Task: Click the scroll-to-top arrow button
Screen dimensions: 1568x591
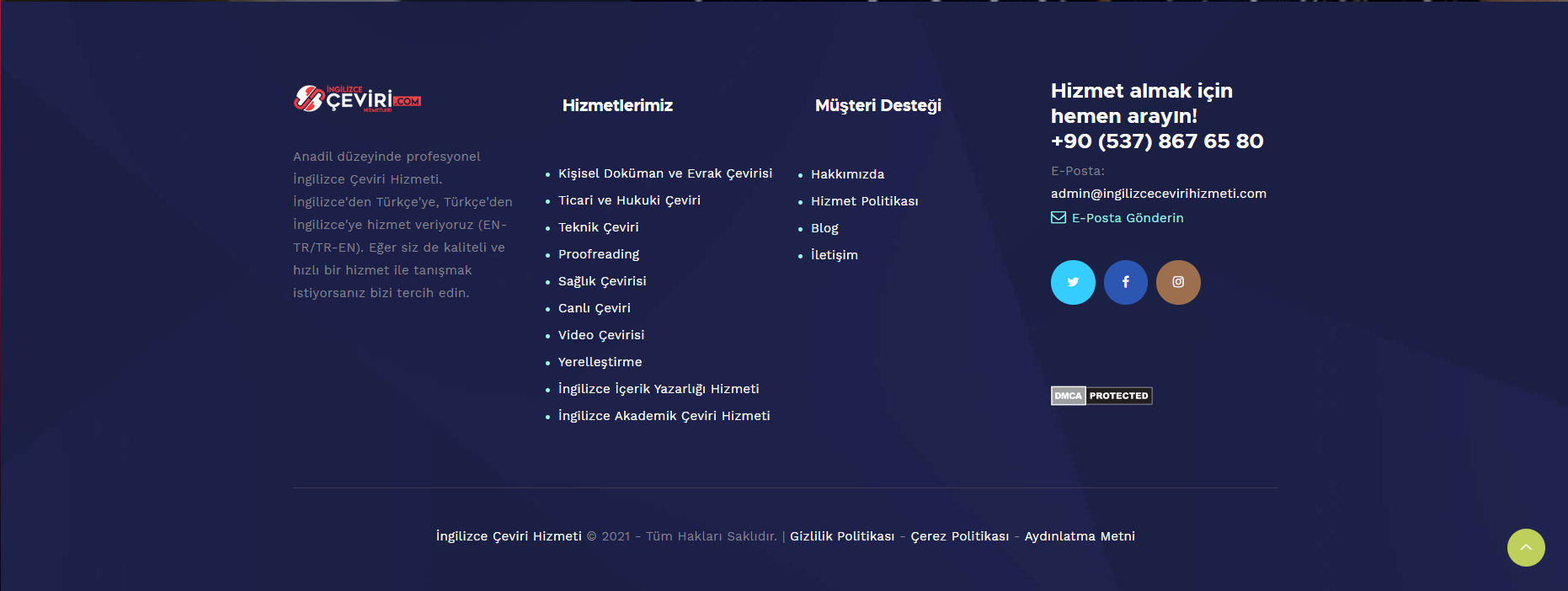Action: pyautogui.click(x=1526, y=547)
